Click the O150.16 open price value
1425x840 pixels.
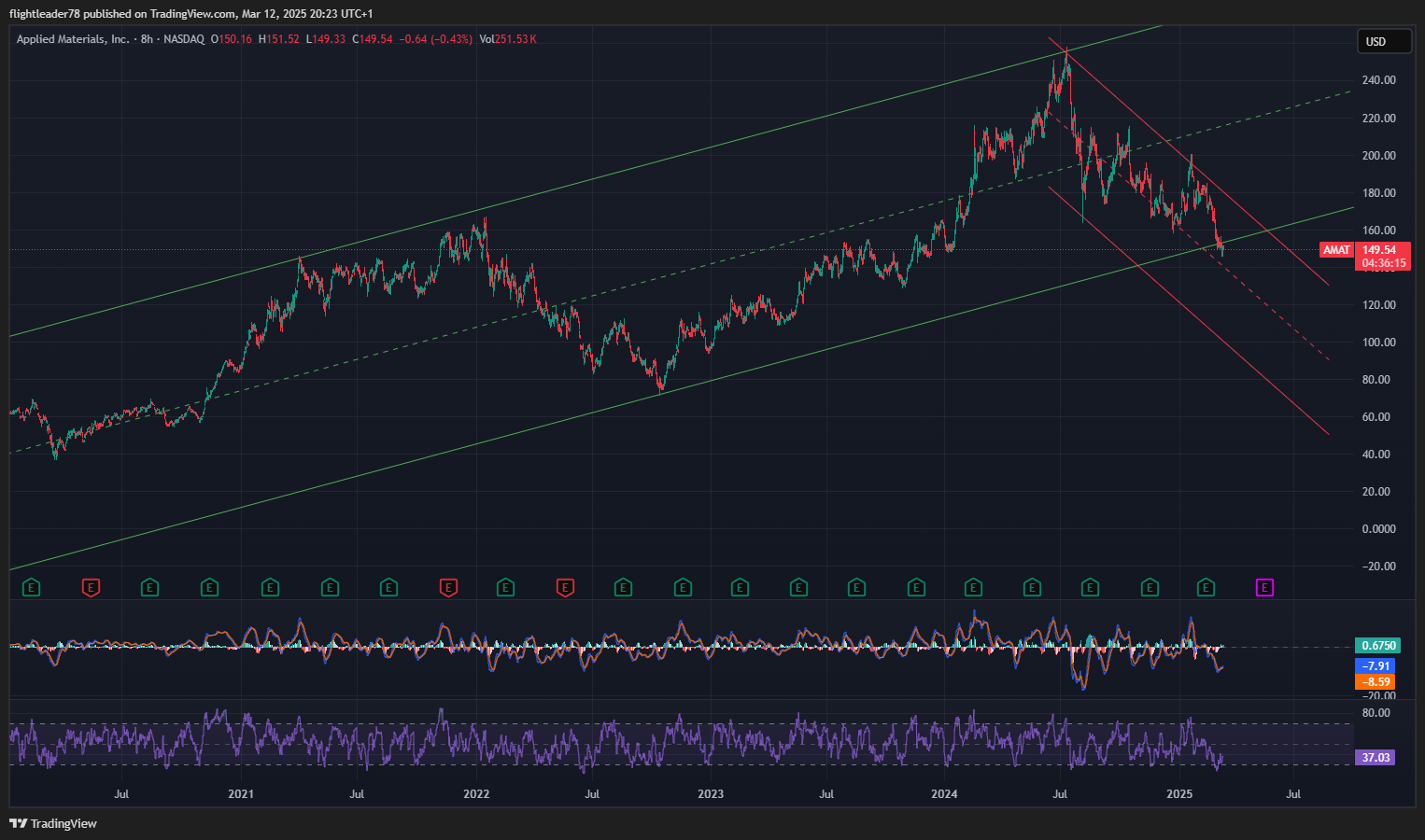(x=232, y=39)
